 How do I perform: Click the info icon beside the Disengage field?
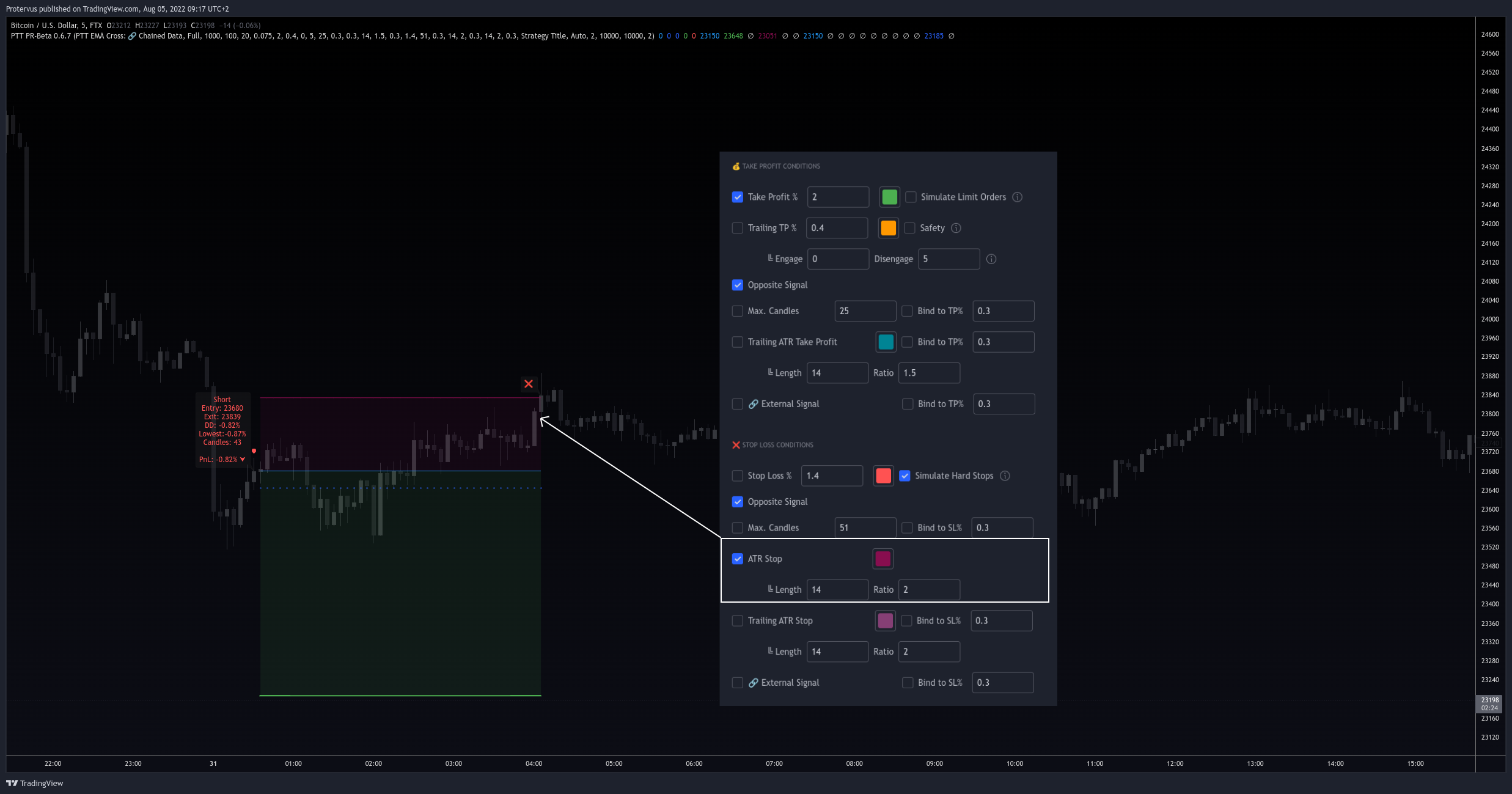(991, 259)
